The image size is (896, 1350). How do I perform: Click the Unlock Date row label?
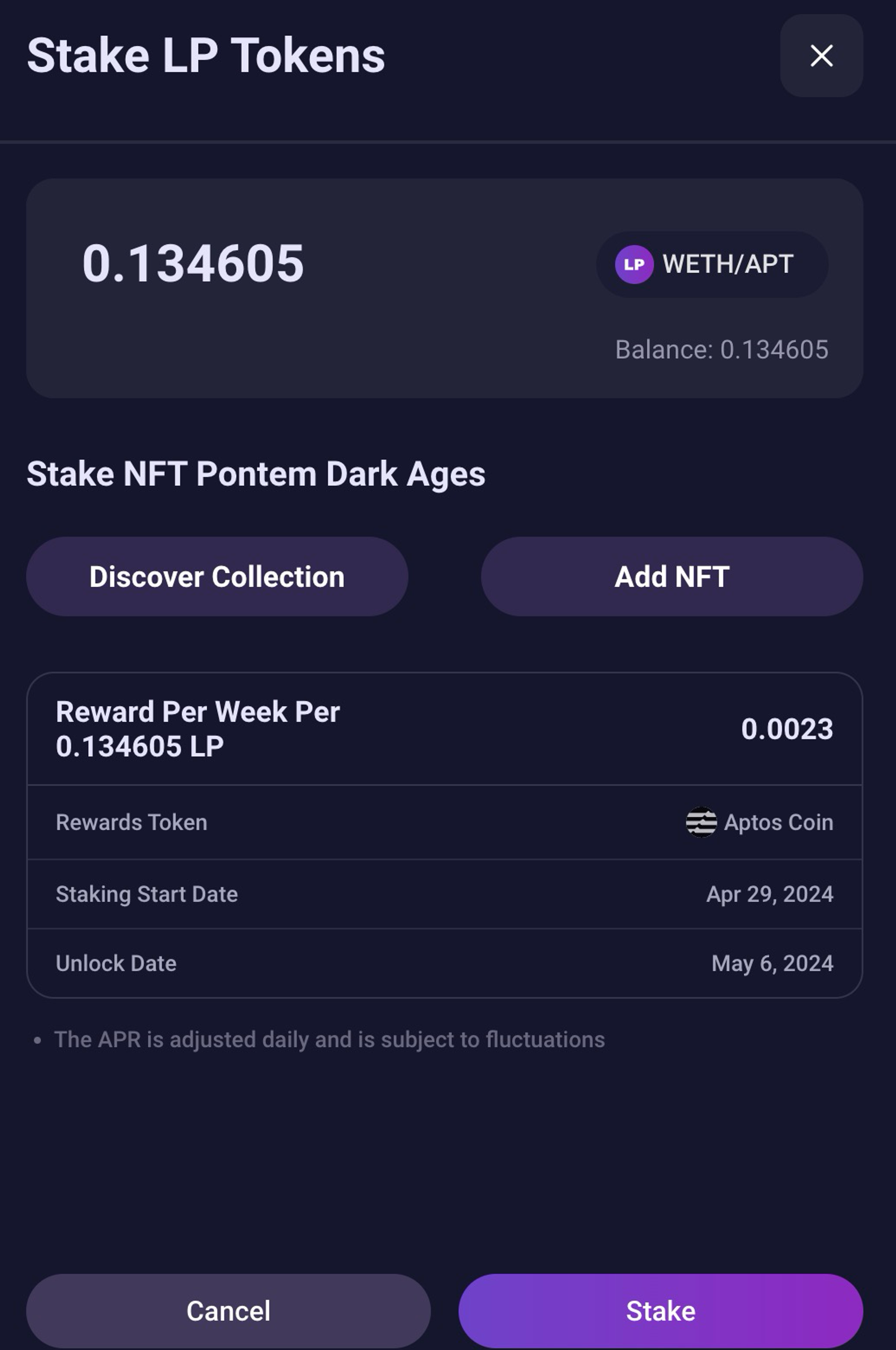click(x=116, y=964)
